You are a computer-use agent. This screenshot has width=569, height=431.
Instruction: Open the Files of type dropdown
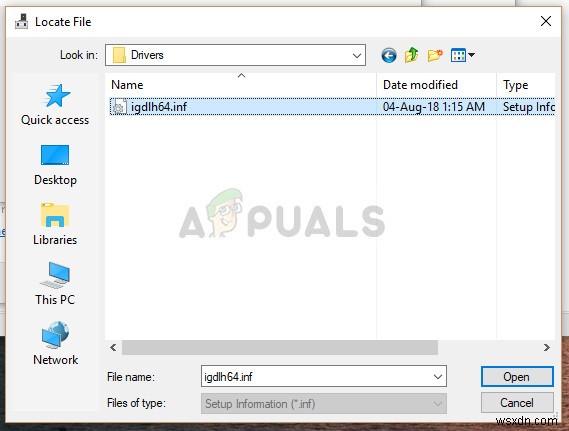[324, 403]
